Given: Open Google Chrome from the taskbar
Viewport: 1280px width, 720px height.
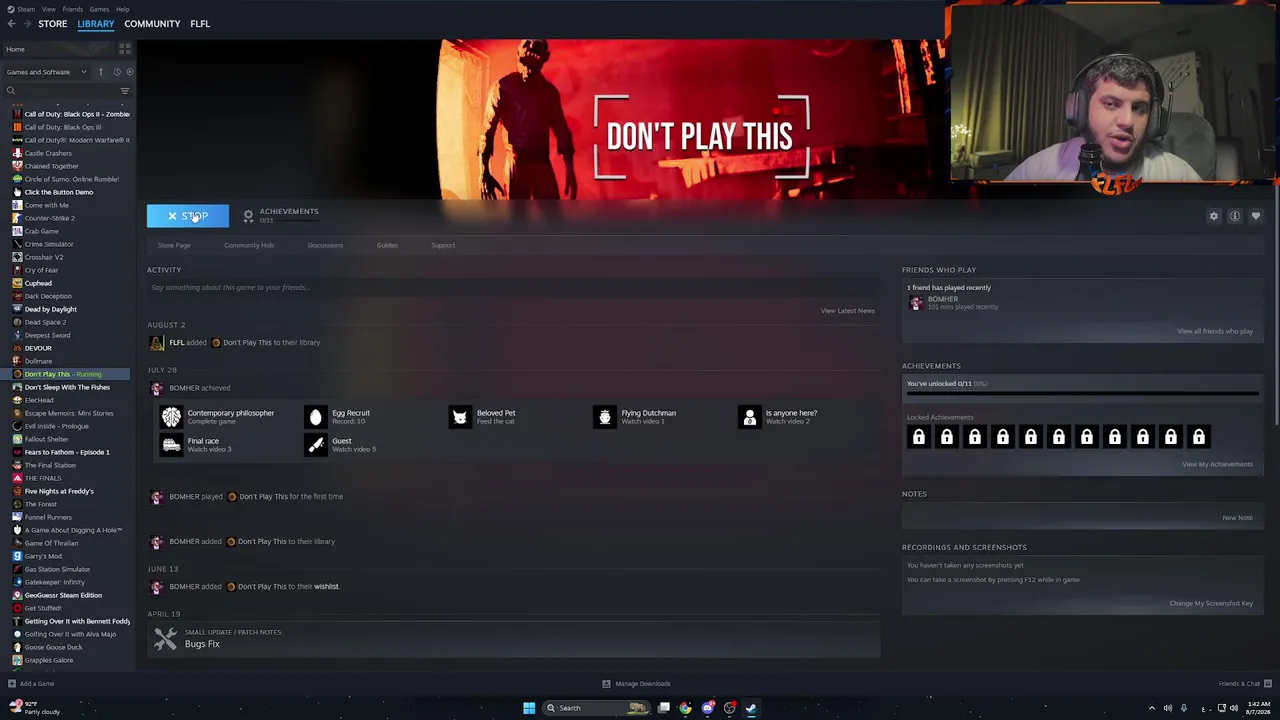Looking at the screenshot, I should tap(685, 708).
